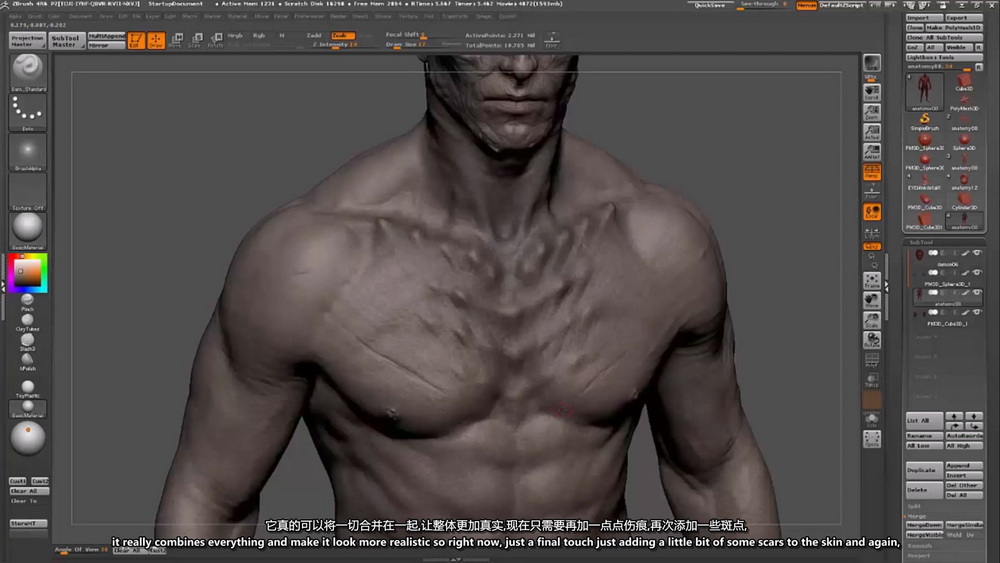Click the QuickSave button
The width and height of the screenshot is (1000, 563).
click(710, 5)
